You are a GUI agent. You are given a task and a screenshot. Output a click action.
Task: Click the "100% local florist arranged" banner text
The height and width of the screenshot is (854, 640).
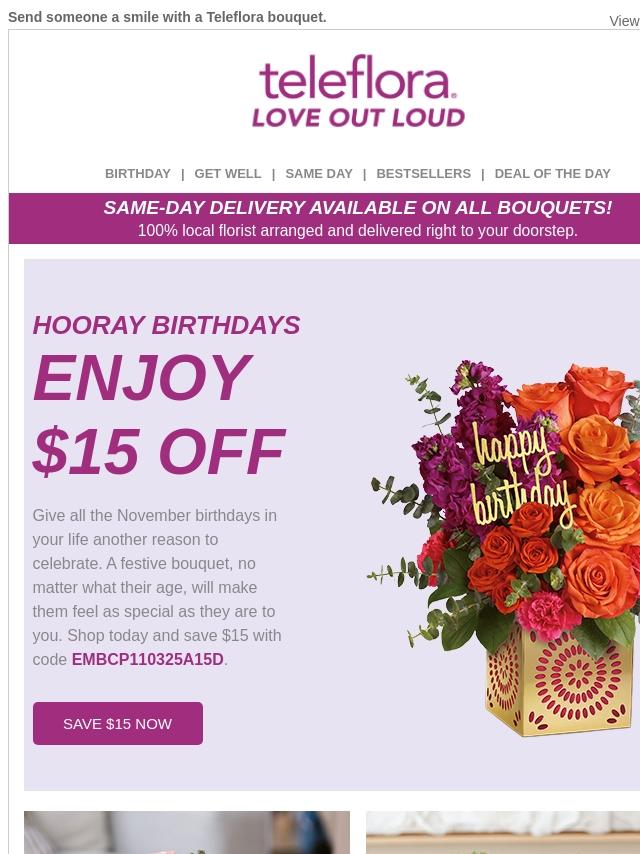coord(357,231)
